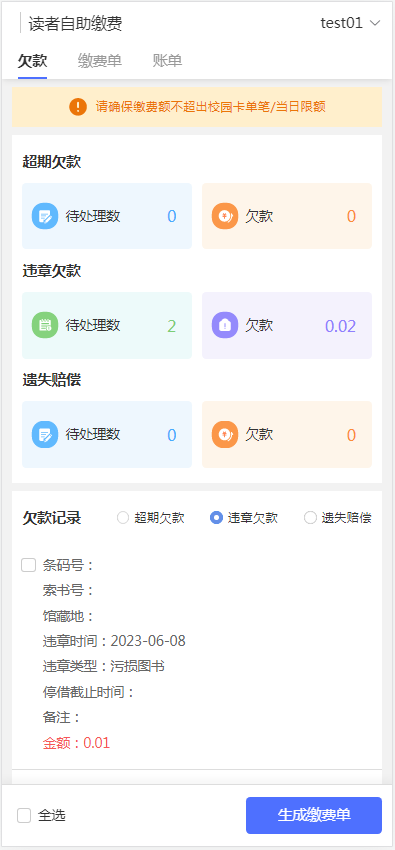Image resolution: width=395 pixels, height=850 pixels.
Task: Check the record checkbox beside 条码号
Action: pos(28,565)
